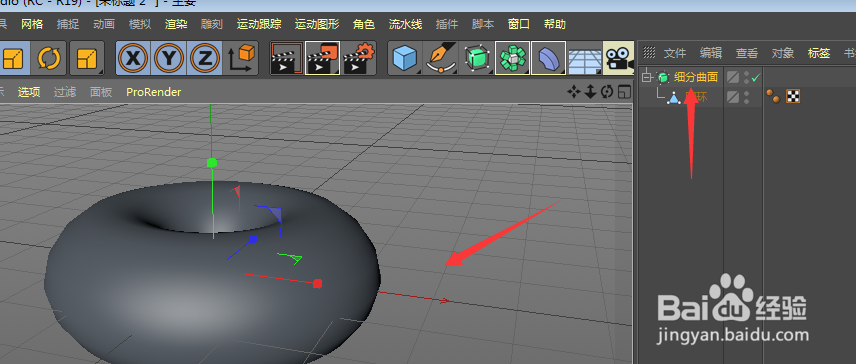Open the 流水线 menu

click(406, 25)
